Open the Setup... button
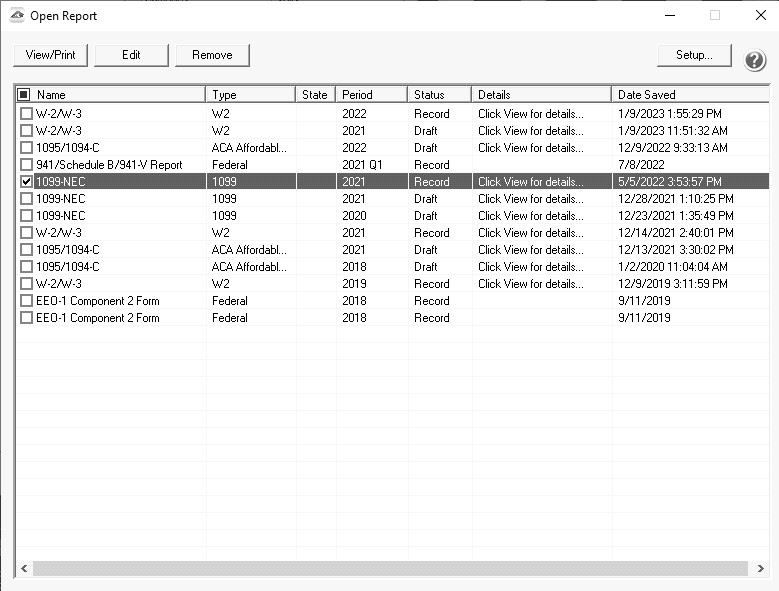The image size is (779, 591). point(694,55)
